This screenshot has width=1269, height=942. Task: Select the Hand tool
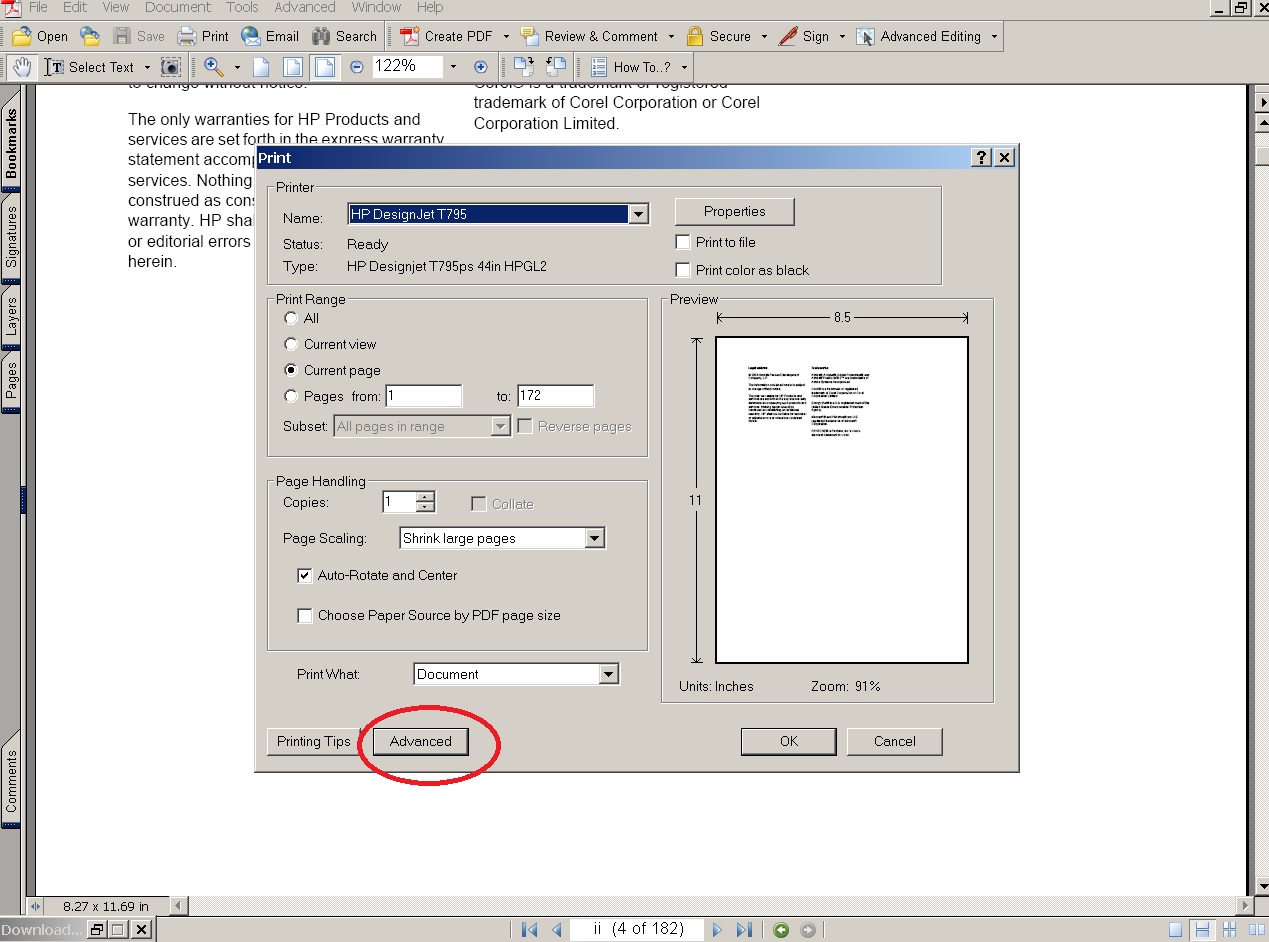click(x=22, y=67)
